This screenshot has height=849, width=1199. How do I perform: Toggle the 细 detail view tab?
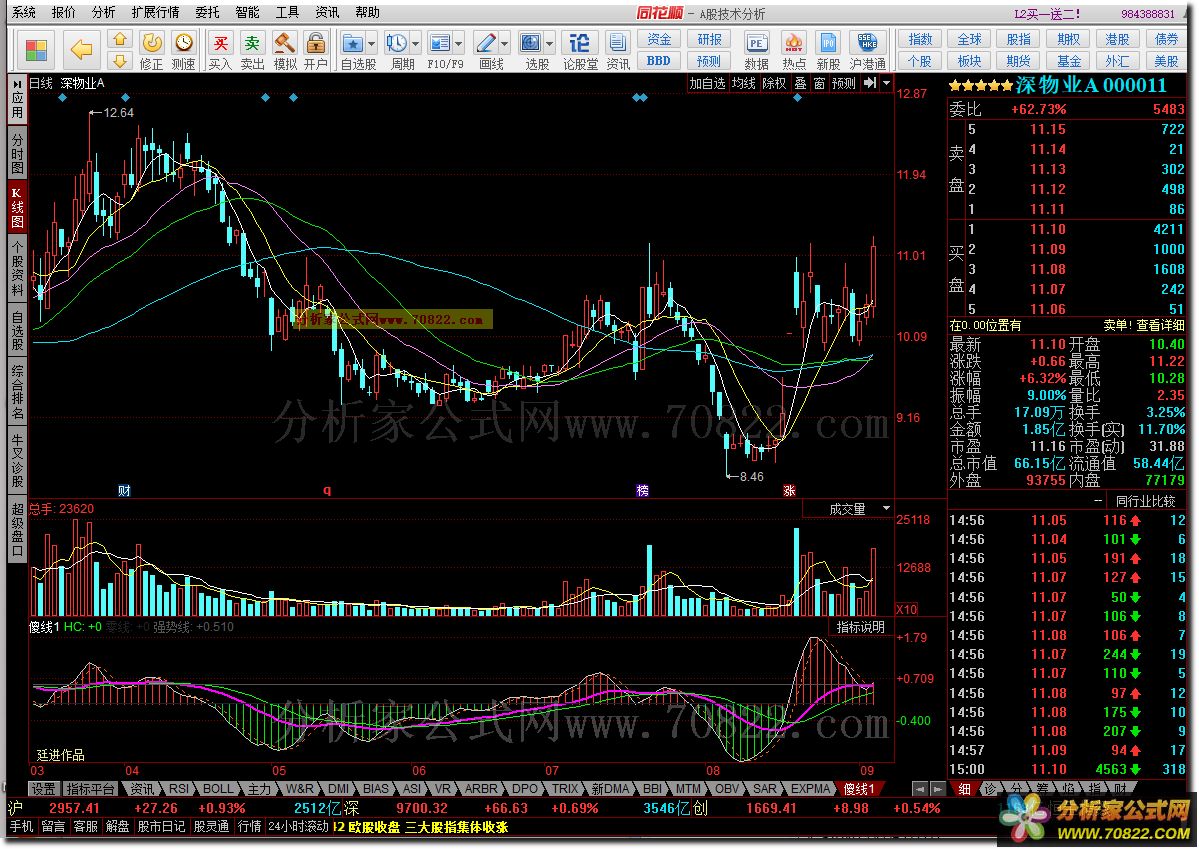click(x=964, y=788)
